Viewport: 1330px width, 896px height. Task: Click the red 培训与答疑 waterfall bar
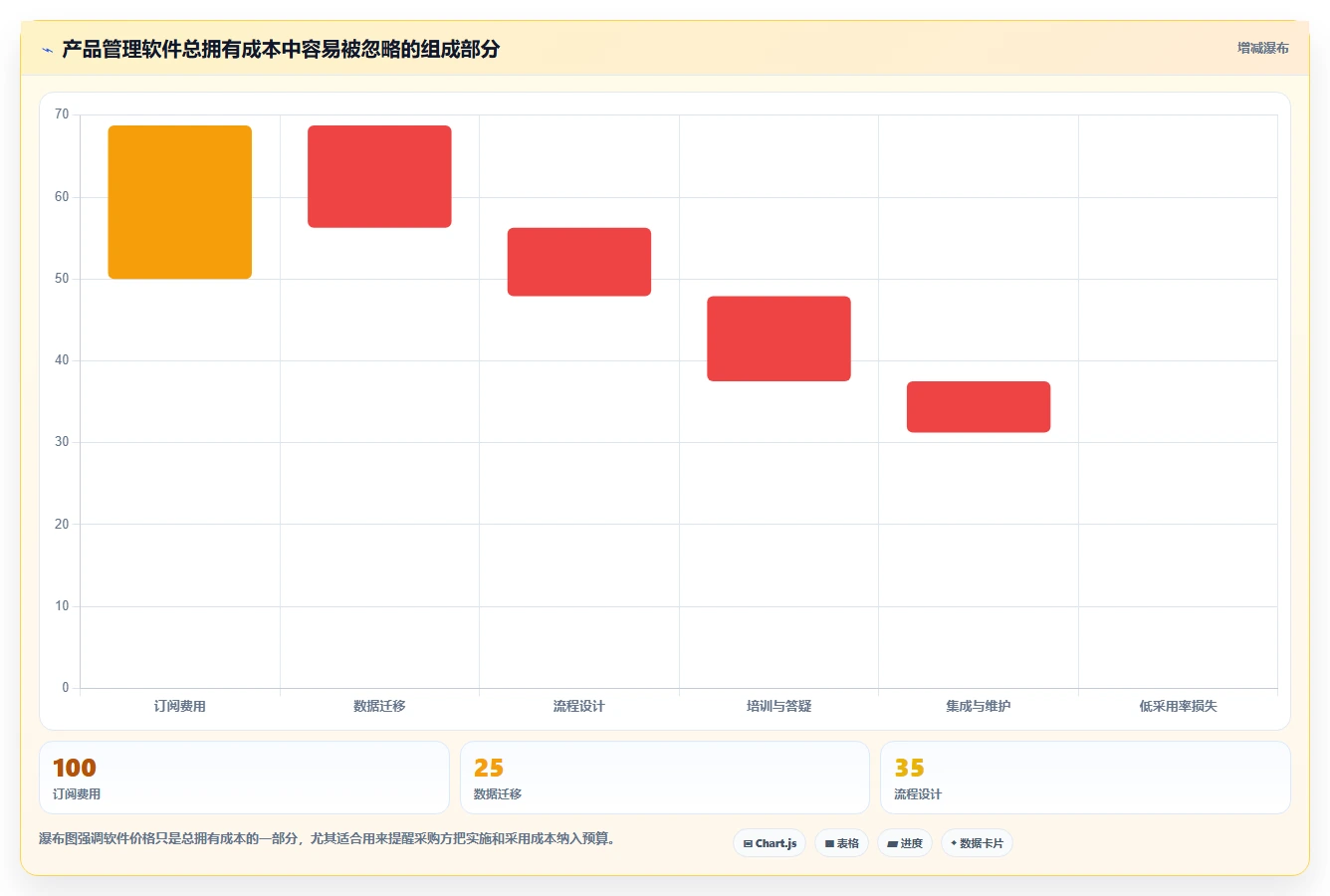pos(778,338)
